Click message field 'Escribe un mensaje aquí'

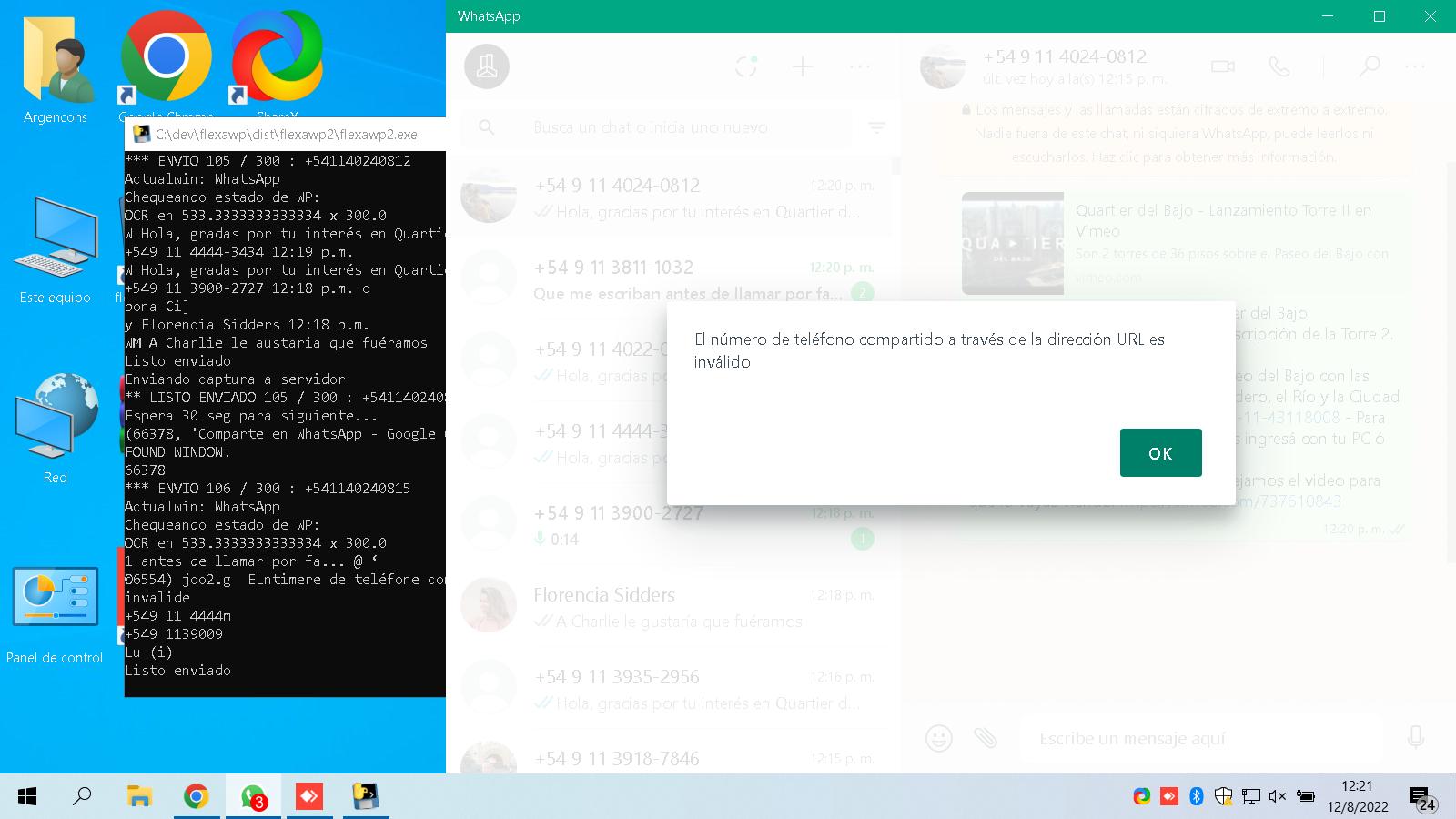(x=1200, y=738)
